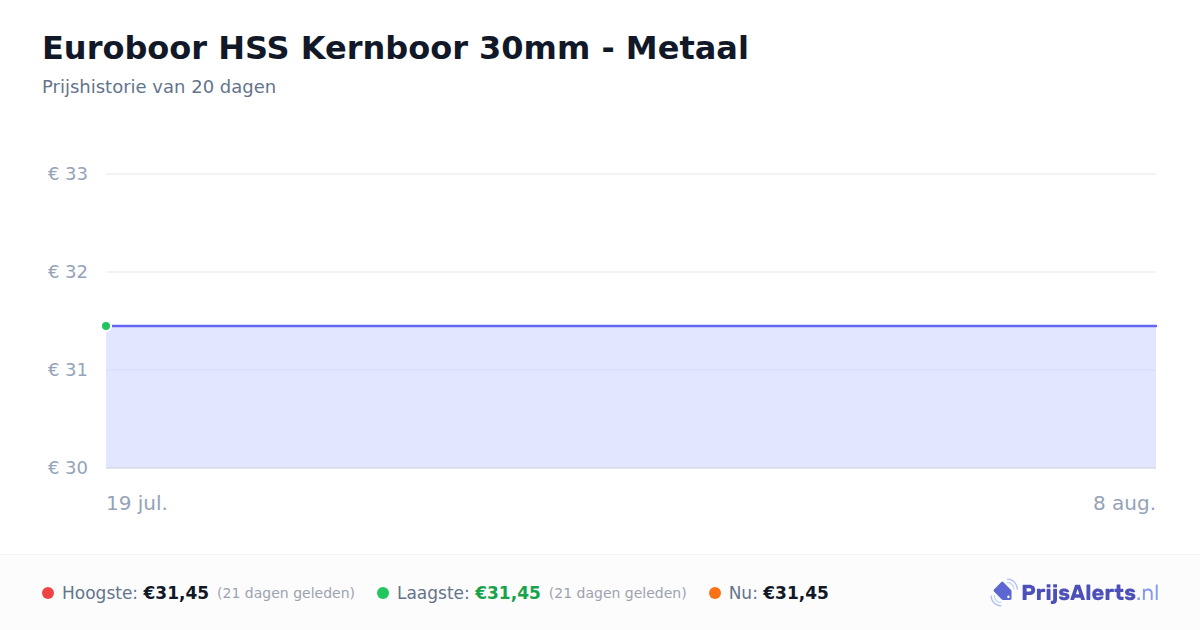Click the € 30 y-axis label
This screenshot has height=630, width=1200.
click(68, 468)
